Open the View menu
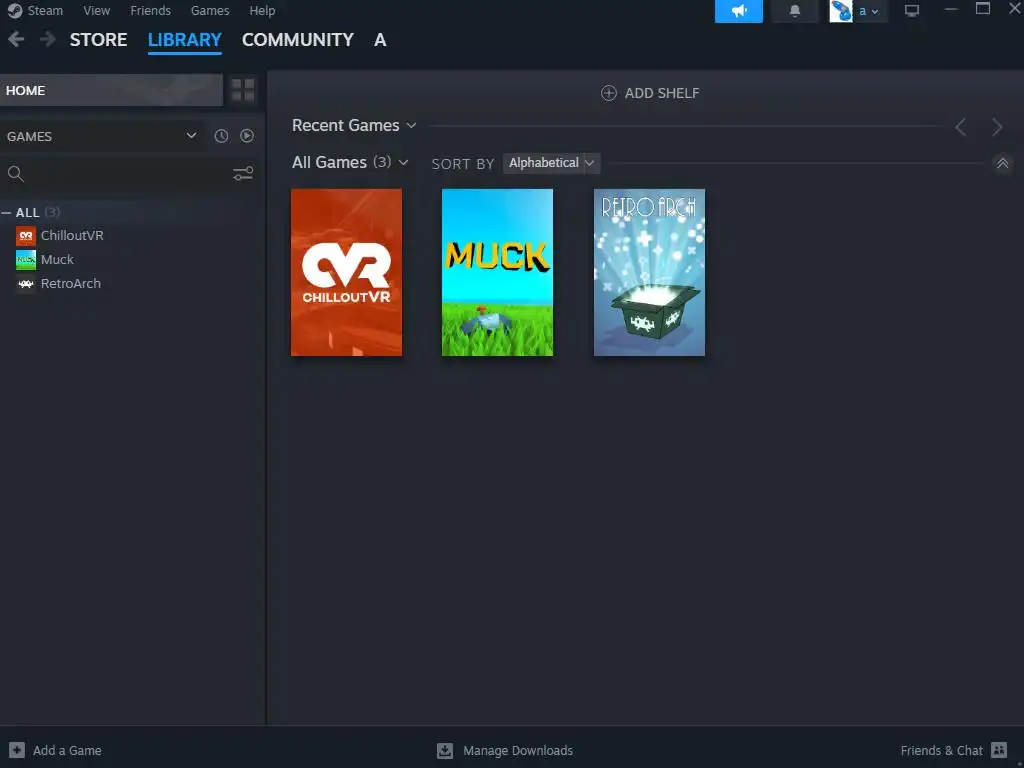This screenshot has height=768, width=1024. 97,10
